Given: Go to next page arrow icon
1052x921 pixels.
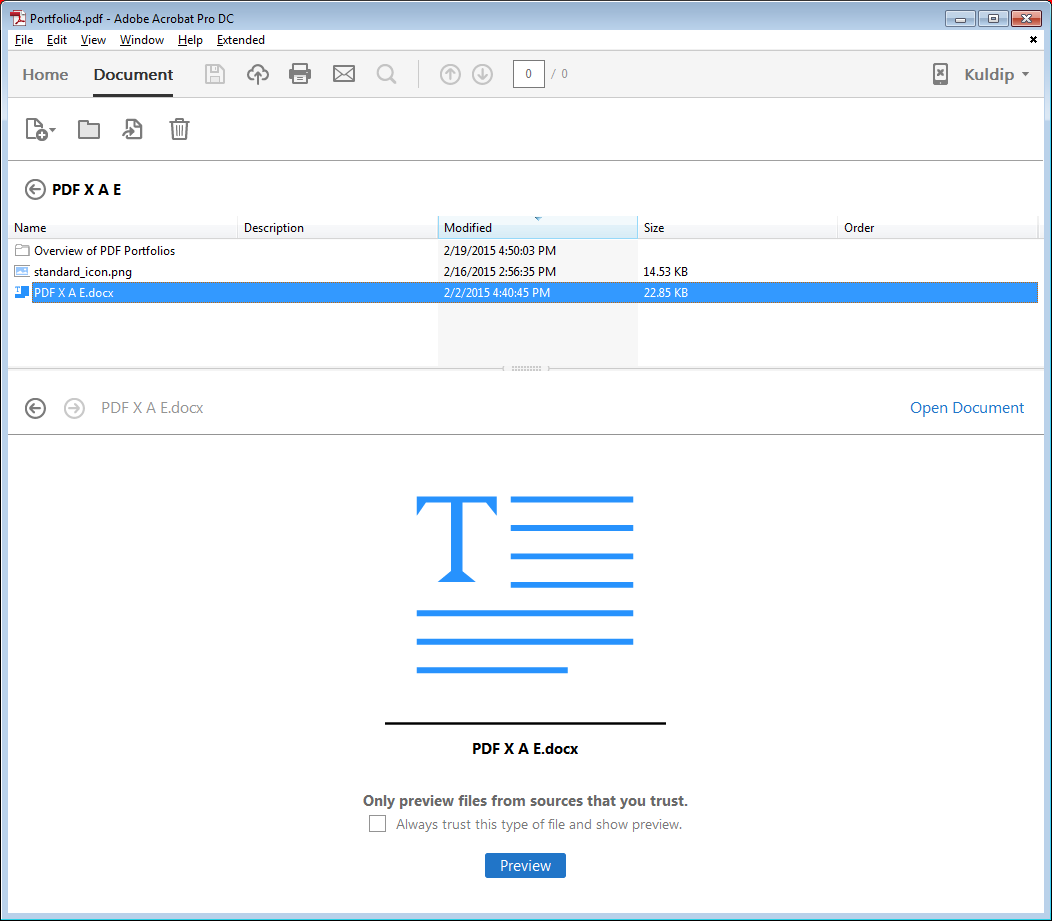Looking at the screenshot, I should pos(482,74).
